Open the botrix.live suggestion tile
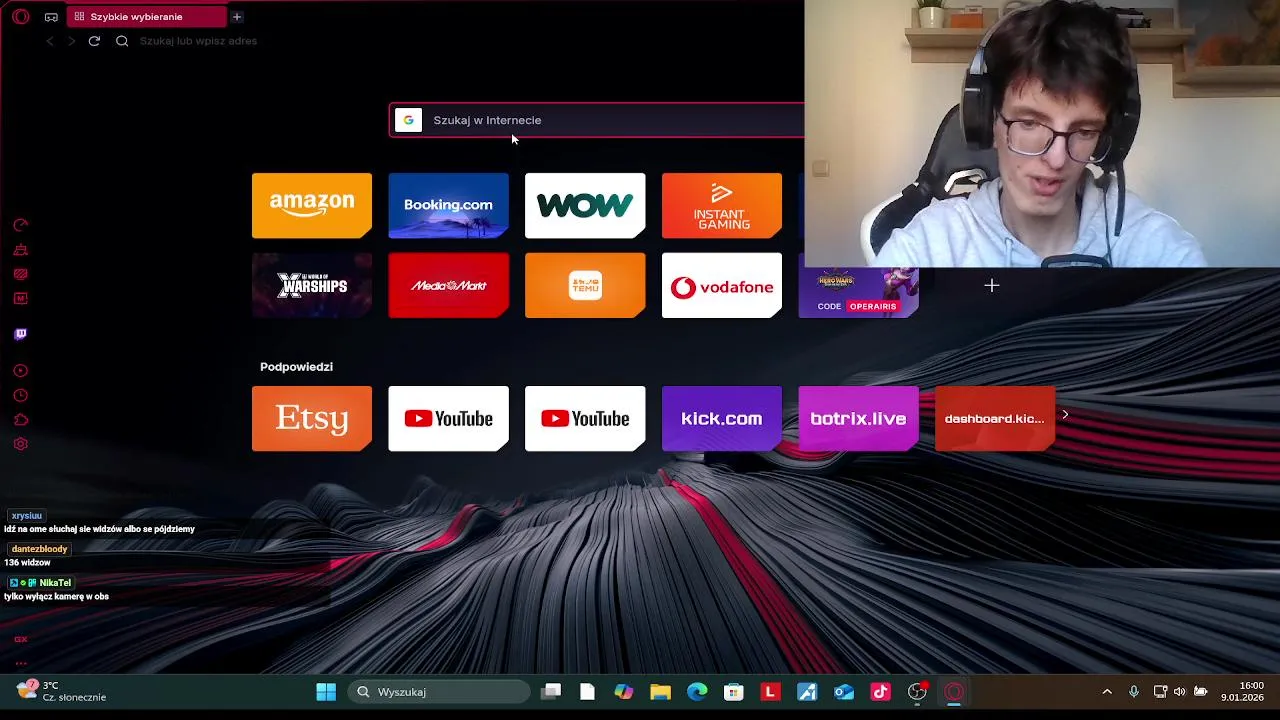 pos(858,418)
